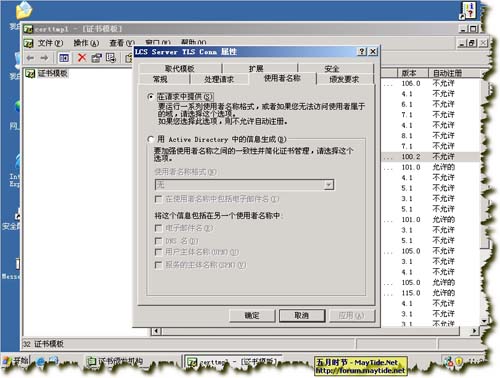
Task: Click the refresh/export toolbar icon
Action: pyautogui.click(x=110, y=58)
